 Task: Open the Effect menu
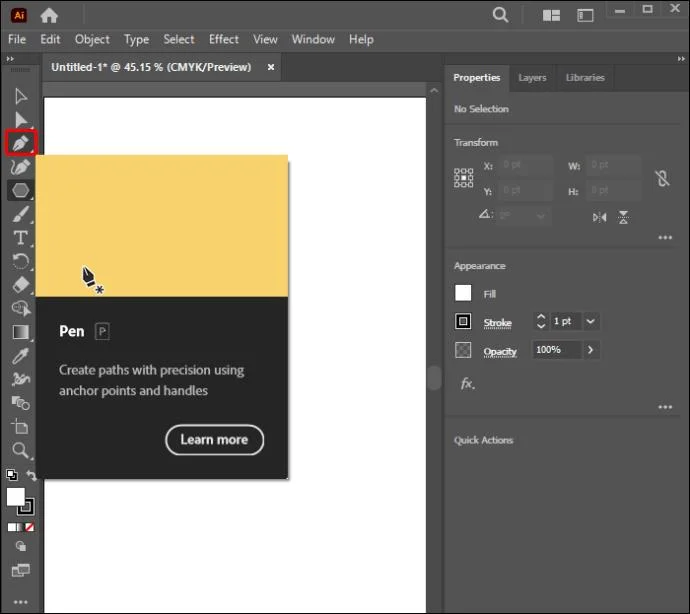pyautogui.click(x=224, y=39)
